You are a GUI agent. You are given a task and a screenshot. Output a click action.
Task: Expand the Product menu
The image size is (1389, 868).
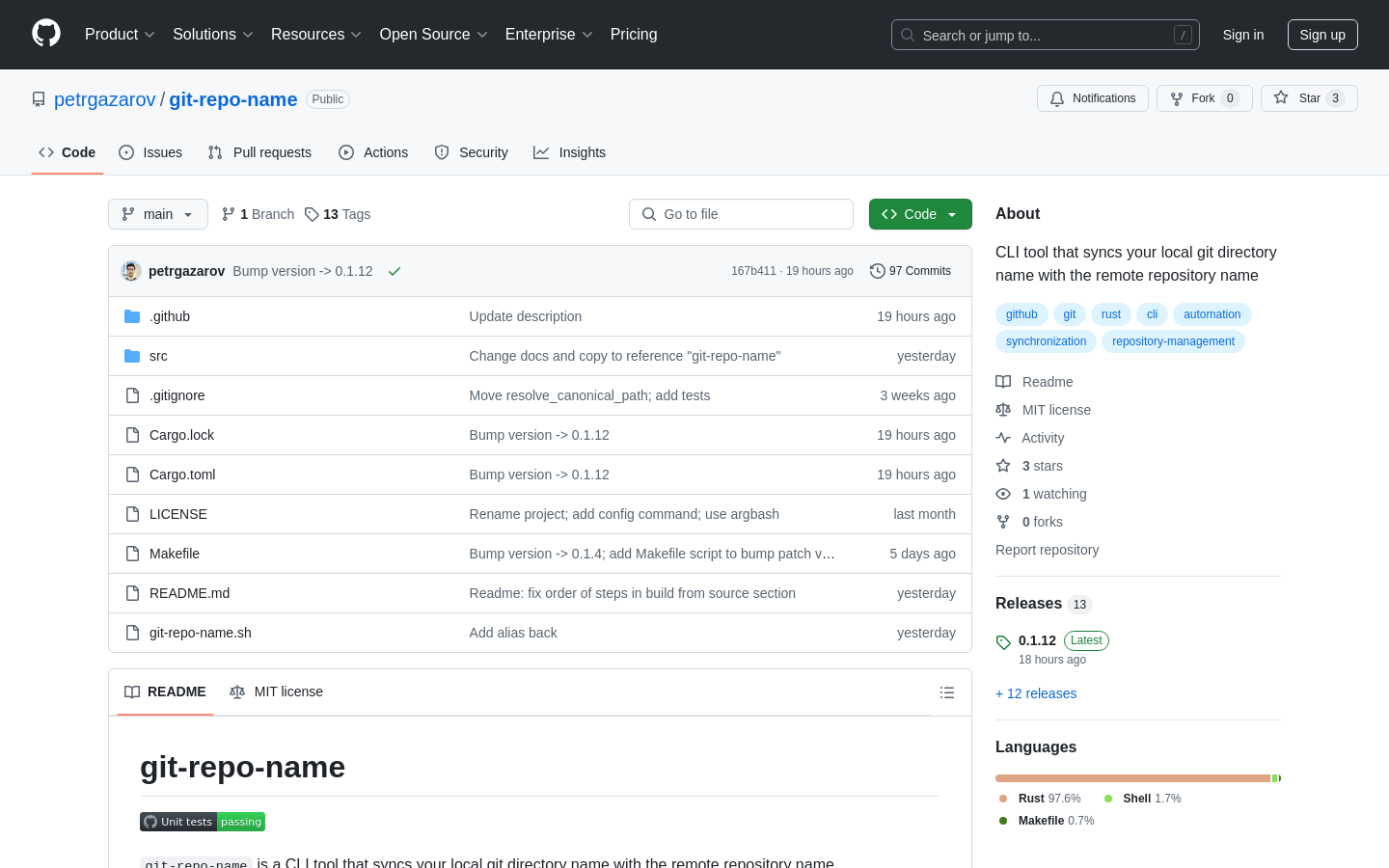pyautogui.click(x=120, y=34)
